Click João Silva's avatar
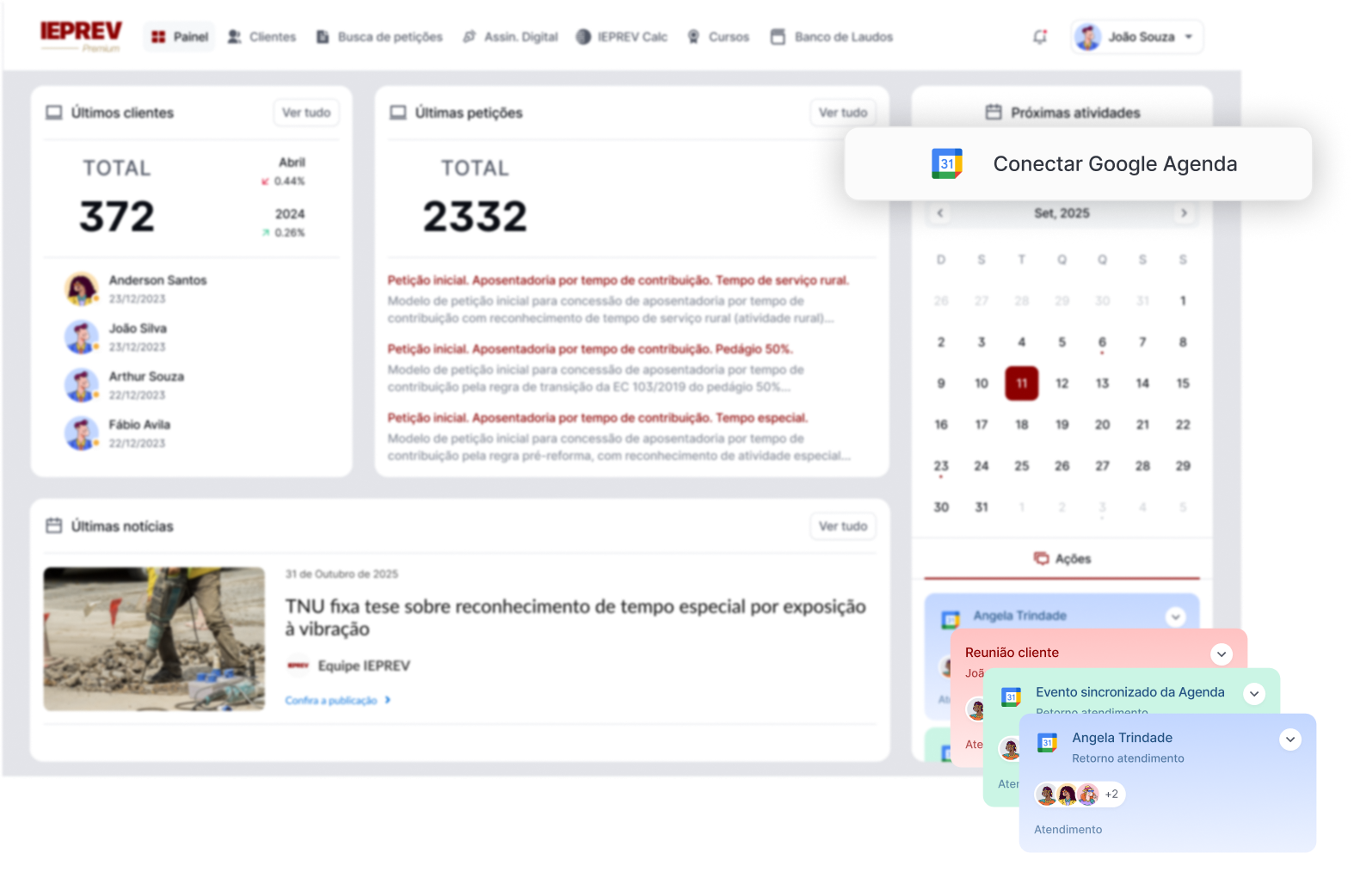The height and width of the screenshot is (896, 1354). (82, 337)
